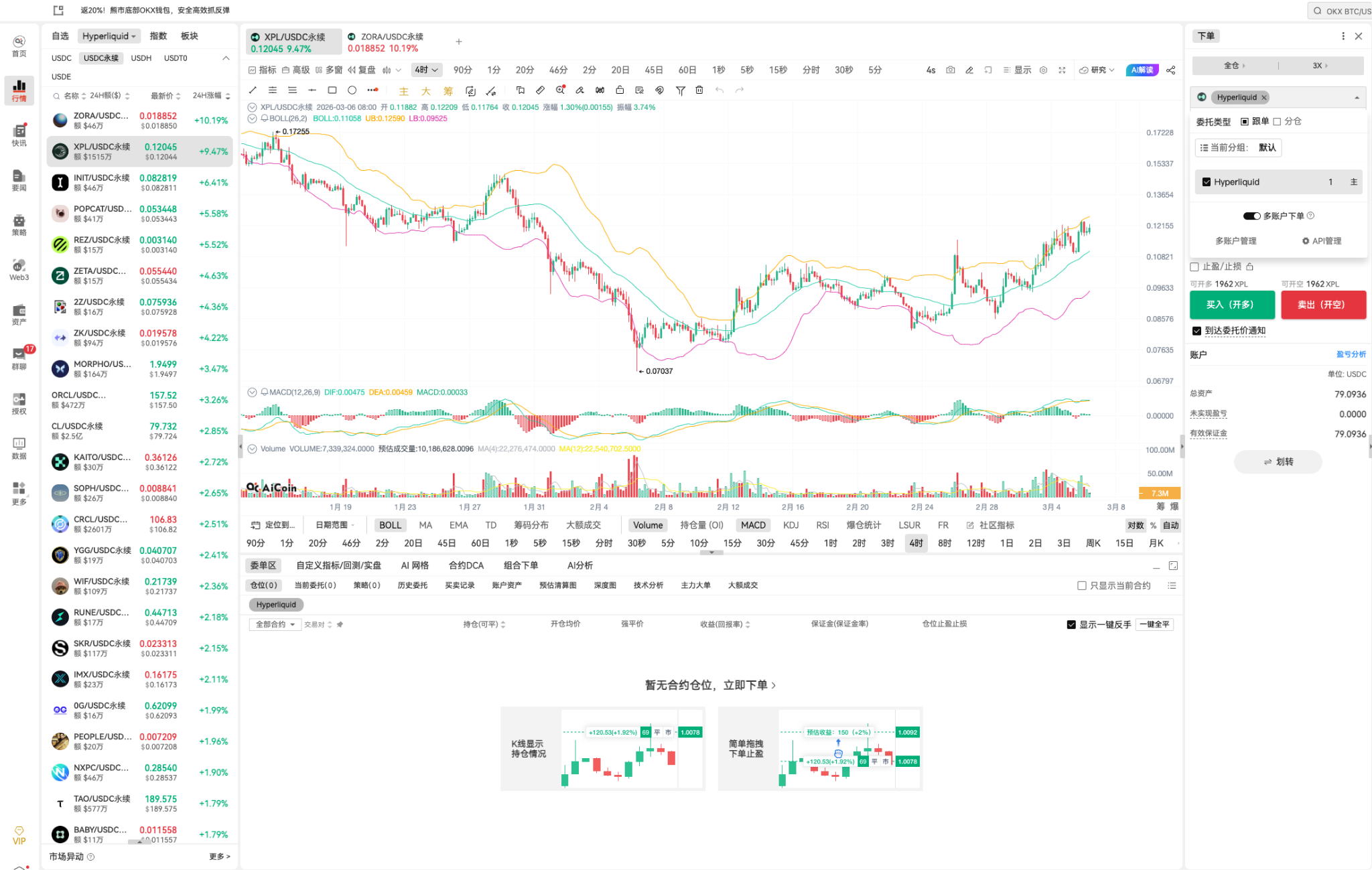Switch to the USDH market tab
The width and height of the screenshot is (1372, 870).
[x=141, y=58]
